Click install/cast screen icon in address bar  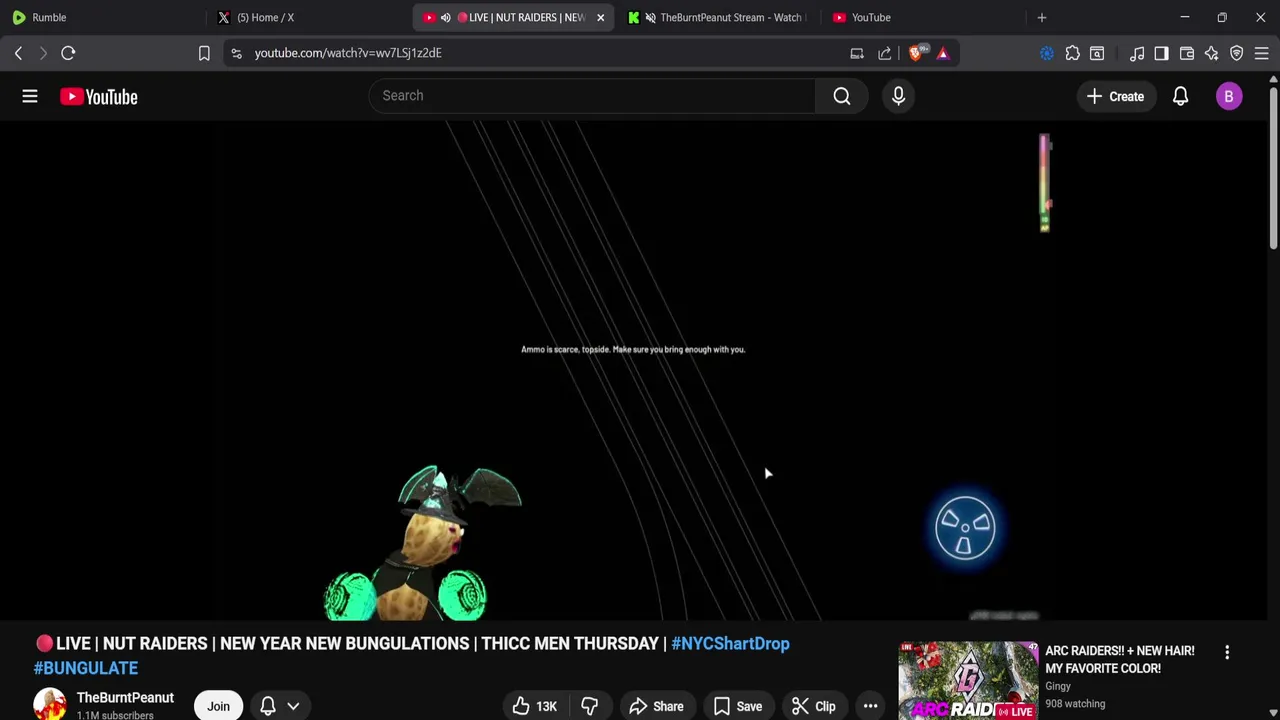click(x=857, y=53)
